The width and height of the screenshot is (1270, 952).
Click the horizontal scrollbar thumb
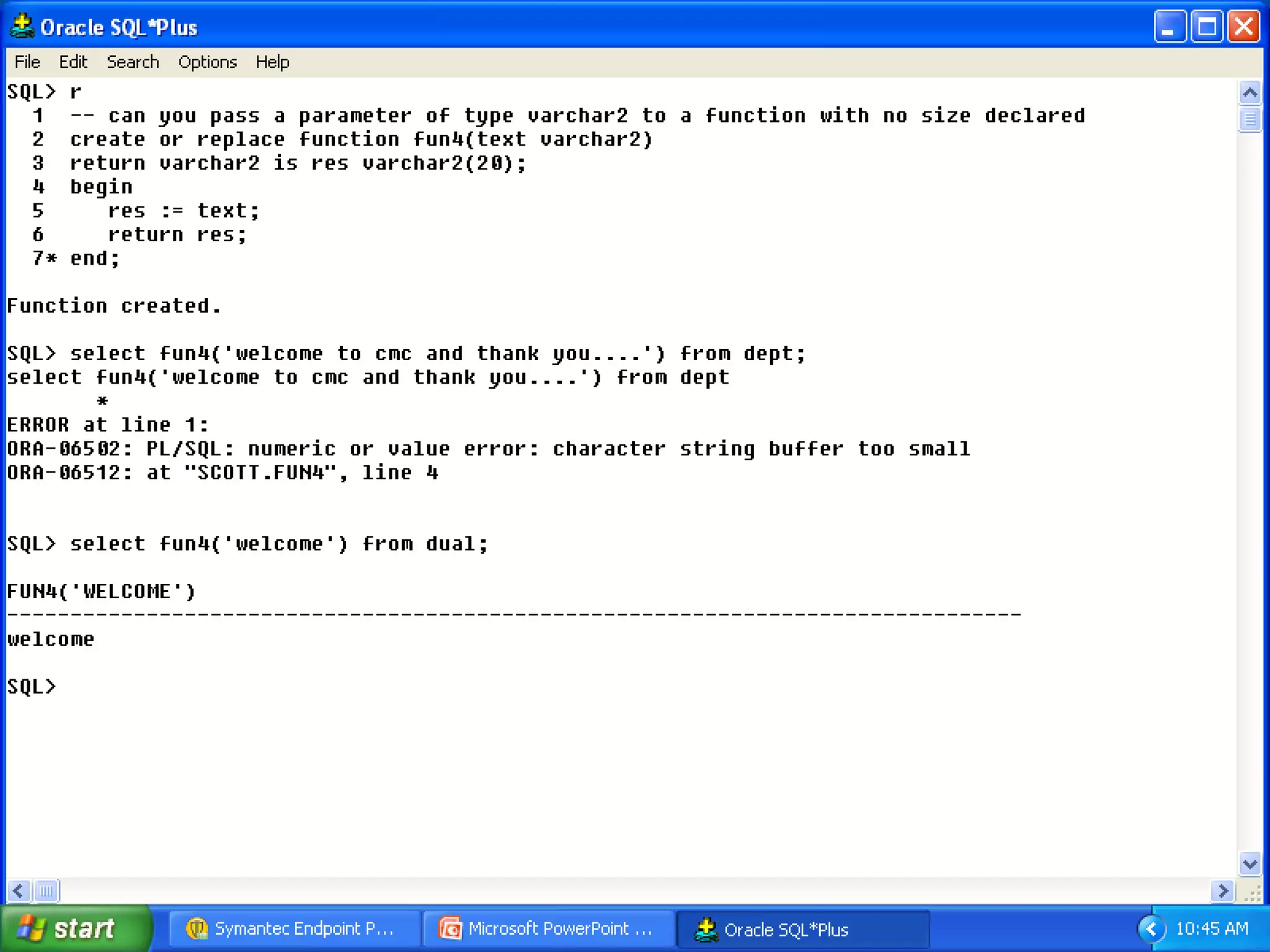click(x=46, y=891)
